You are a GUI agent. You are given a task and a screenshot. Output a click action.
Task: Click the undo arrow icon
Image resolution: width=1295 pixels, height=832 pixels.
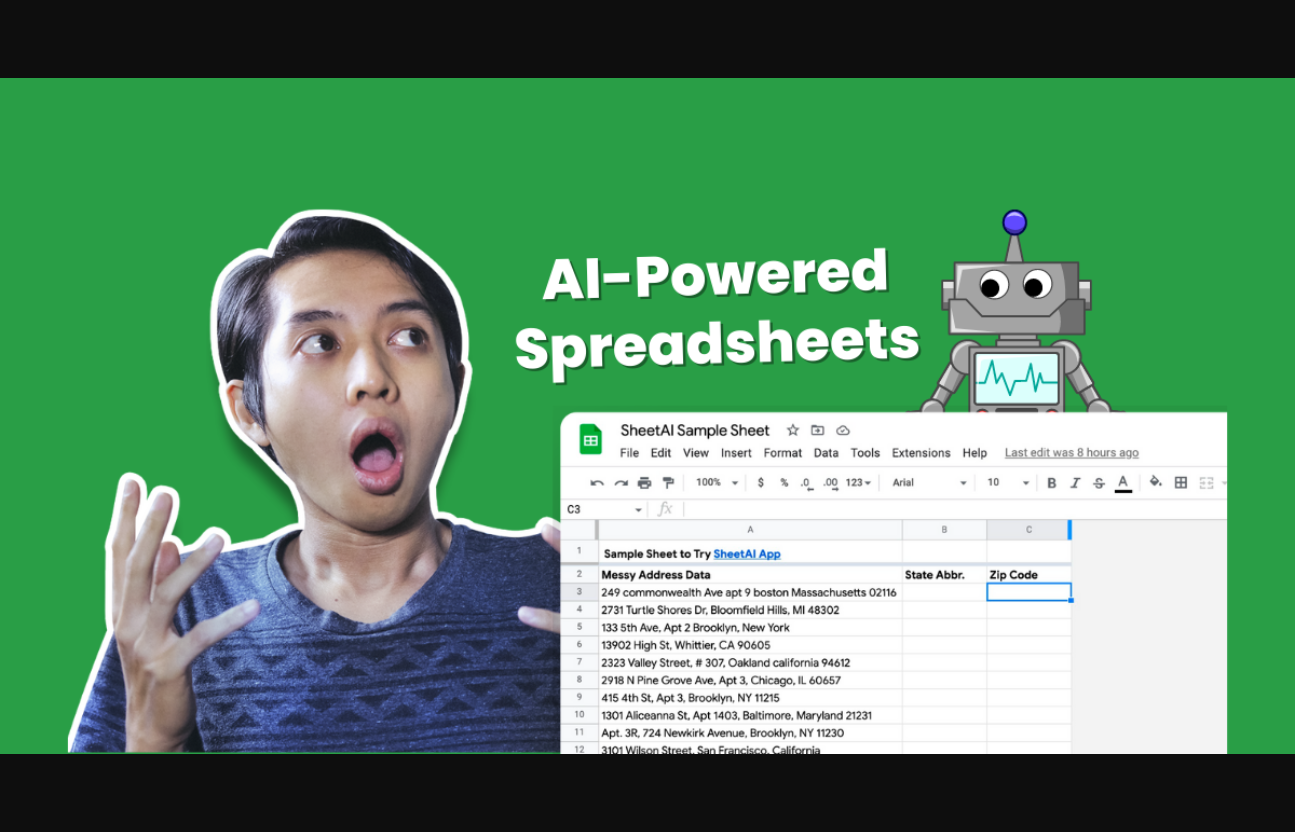click(597, 483)
